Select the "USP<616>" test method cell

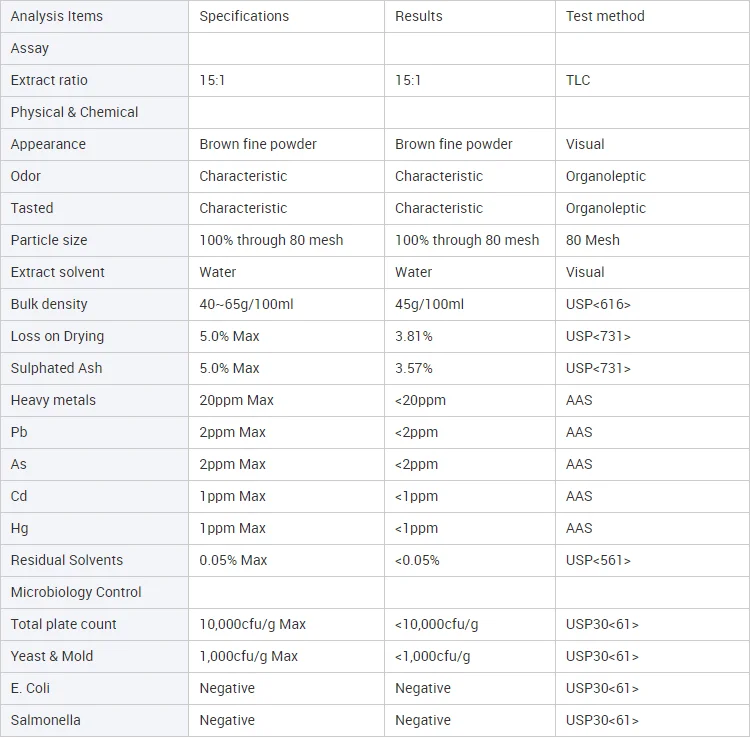tap(598, 304)
